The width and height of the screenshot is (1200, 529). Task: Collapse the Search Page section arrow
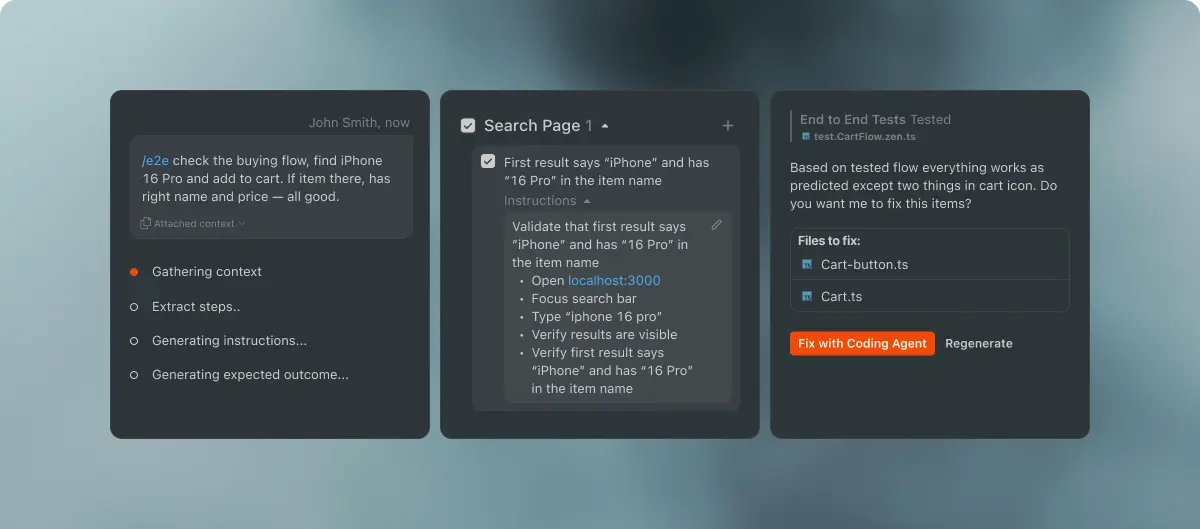605,126
